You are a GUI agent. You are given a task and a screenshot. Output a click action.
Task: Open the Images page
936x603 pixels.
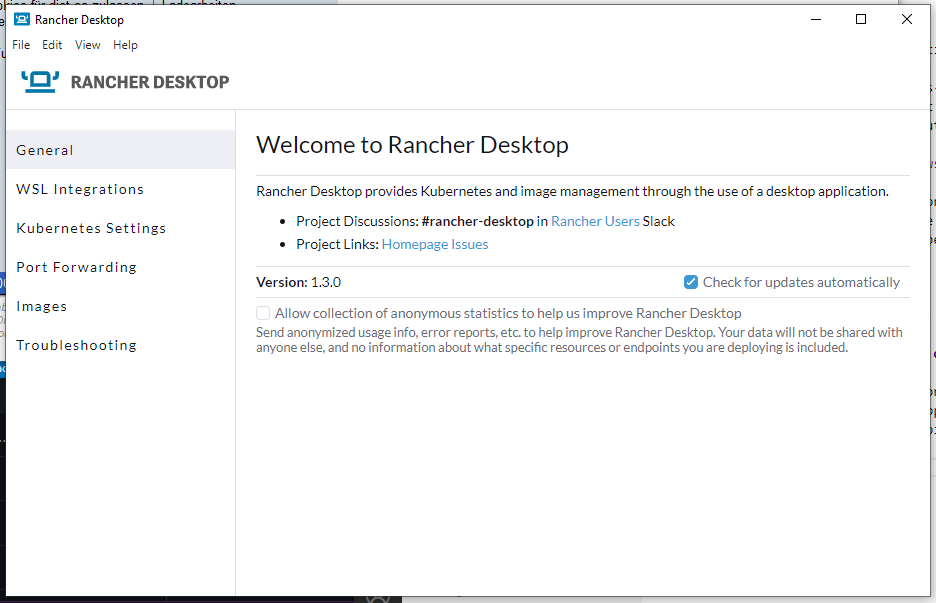(41, 305)
